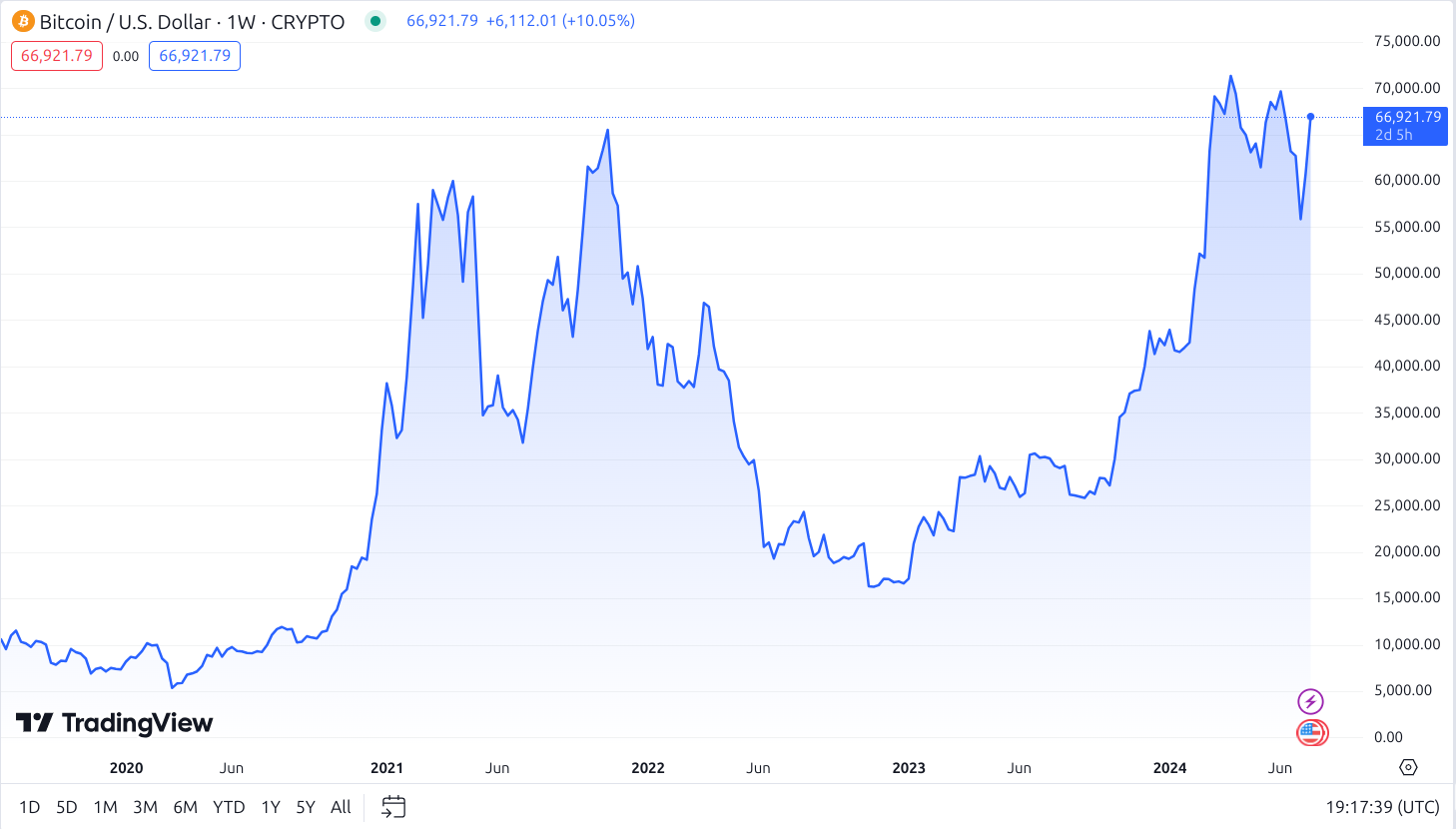Screen dimensions: 1456x829
Task: Click the 2021 label on the time axis
Action: 386,768
